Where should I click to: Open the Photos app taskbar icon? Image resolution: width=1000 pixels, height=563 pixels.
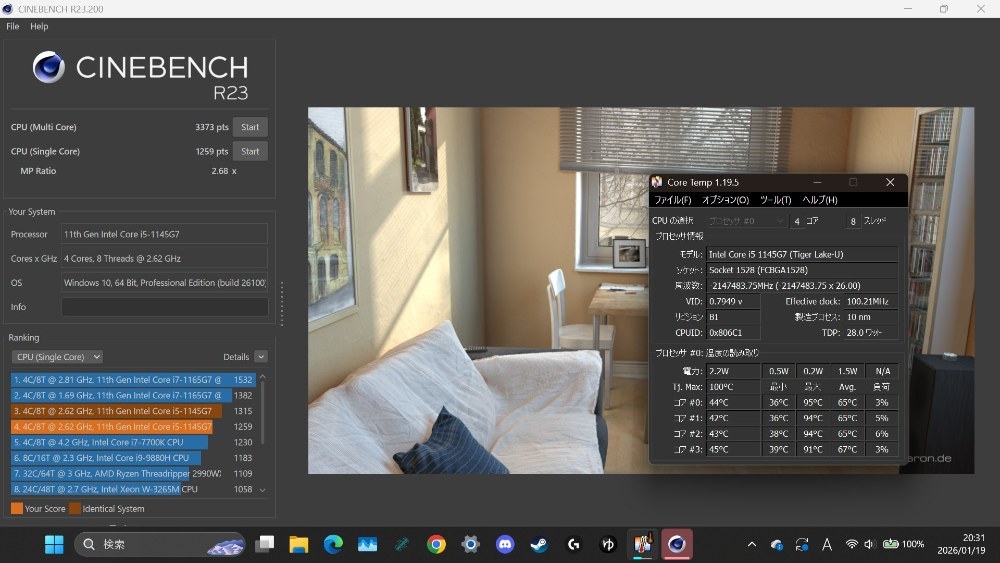[x=367, y=544]
